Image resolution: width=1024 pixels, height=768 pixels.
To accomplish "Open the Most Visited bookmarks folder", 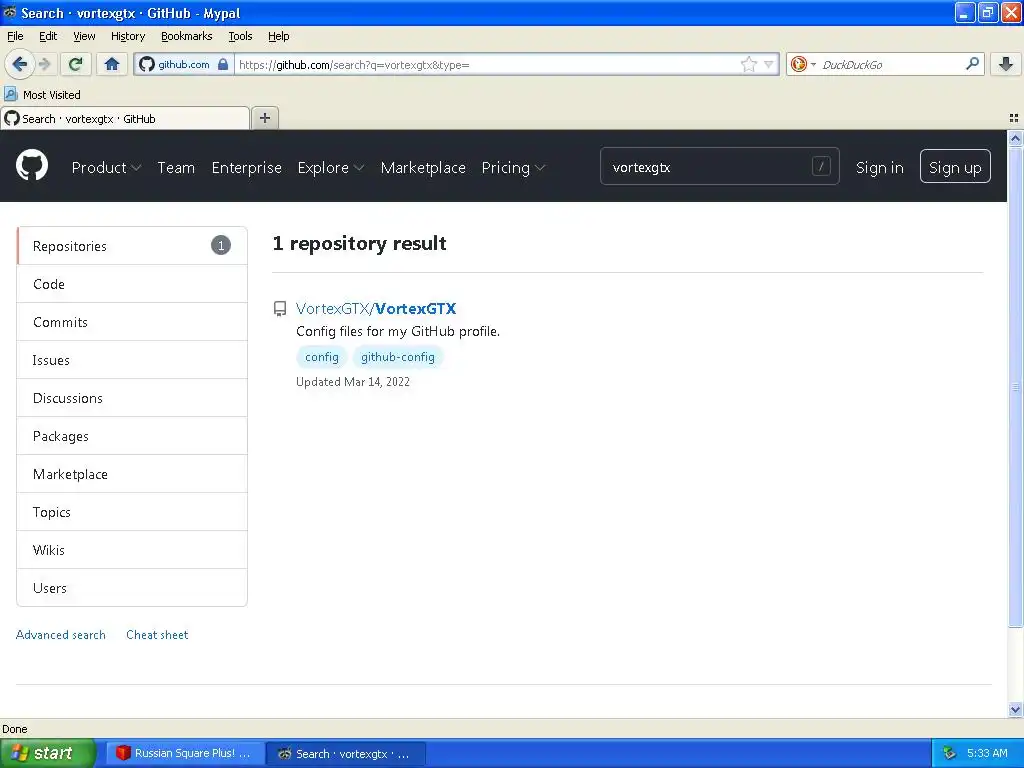I will pyautogui.click(x=42, y=95).
